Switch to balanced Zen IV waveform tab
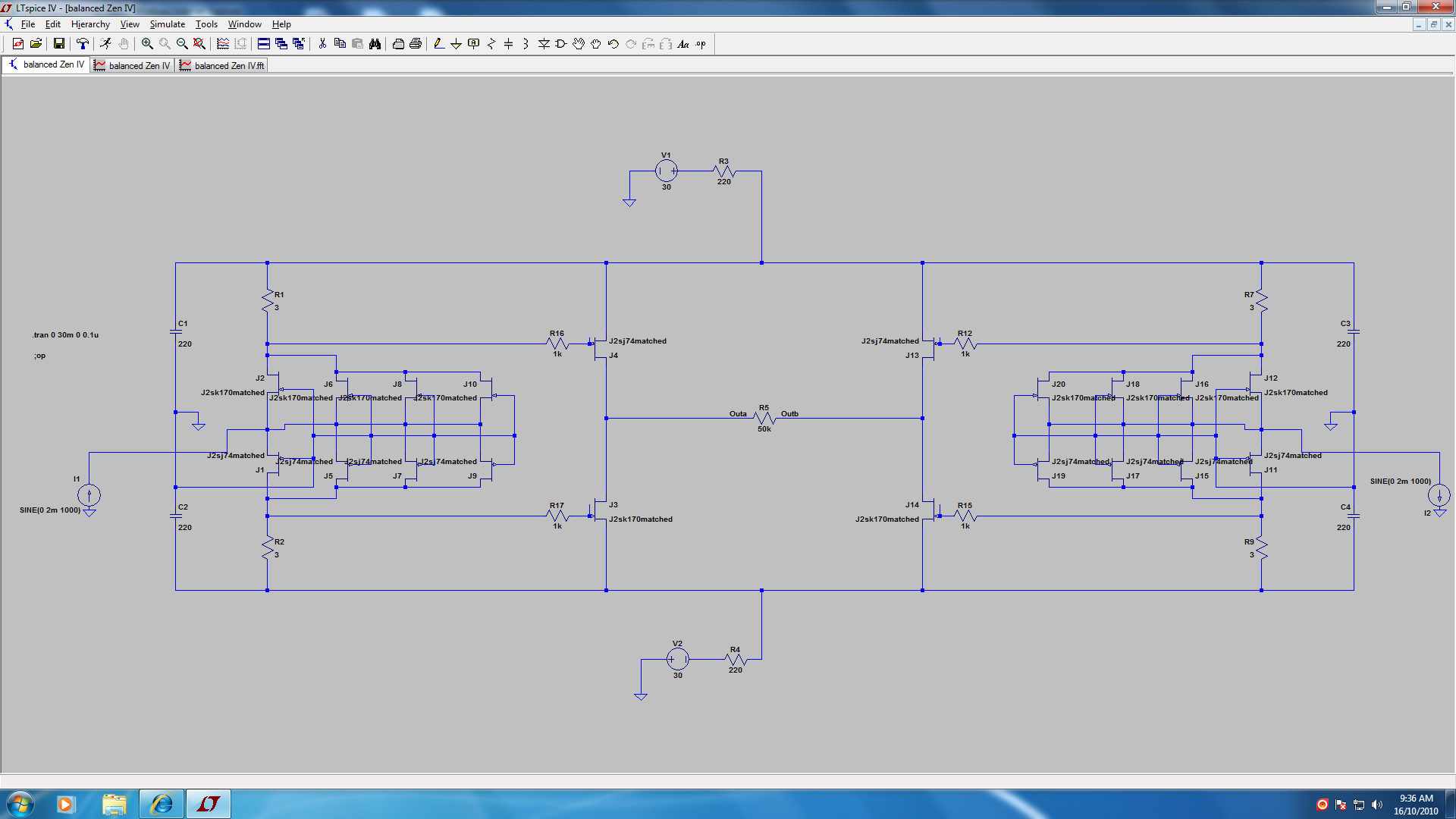Screen dimensions: 1456x819 click(x=133, y=65)
